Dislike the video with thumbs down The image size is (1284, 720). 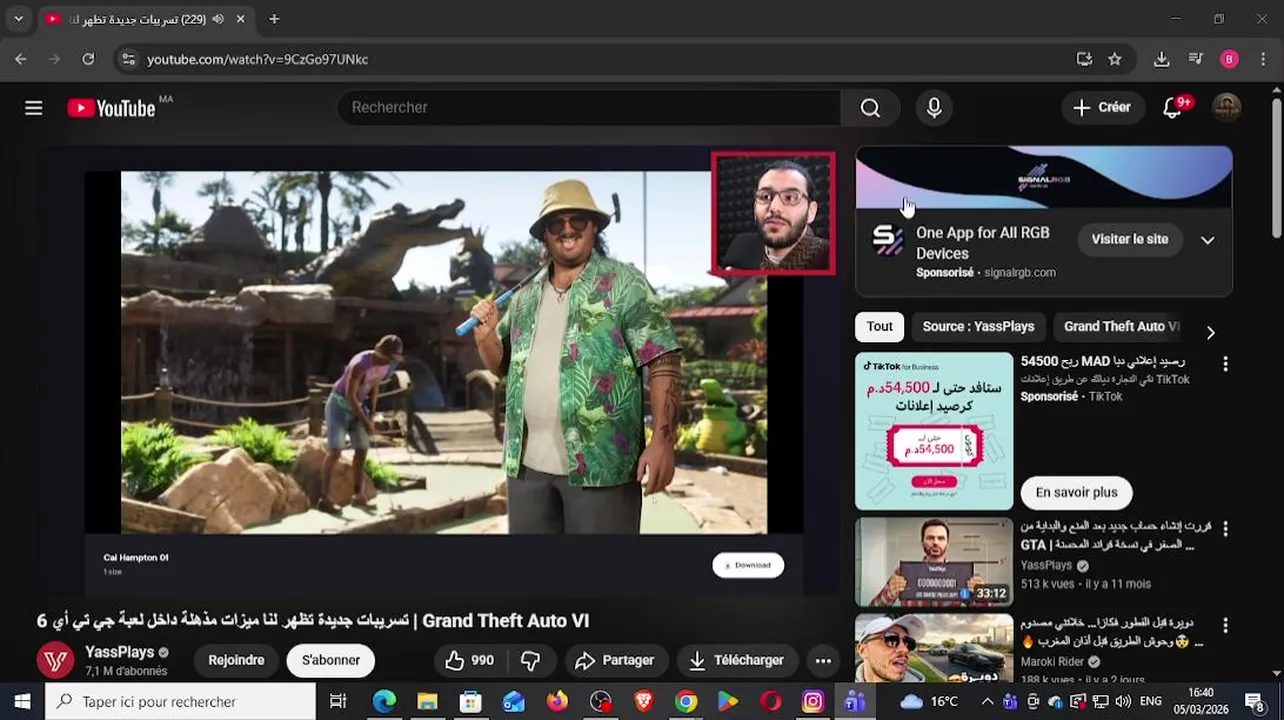coord(531,660)
